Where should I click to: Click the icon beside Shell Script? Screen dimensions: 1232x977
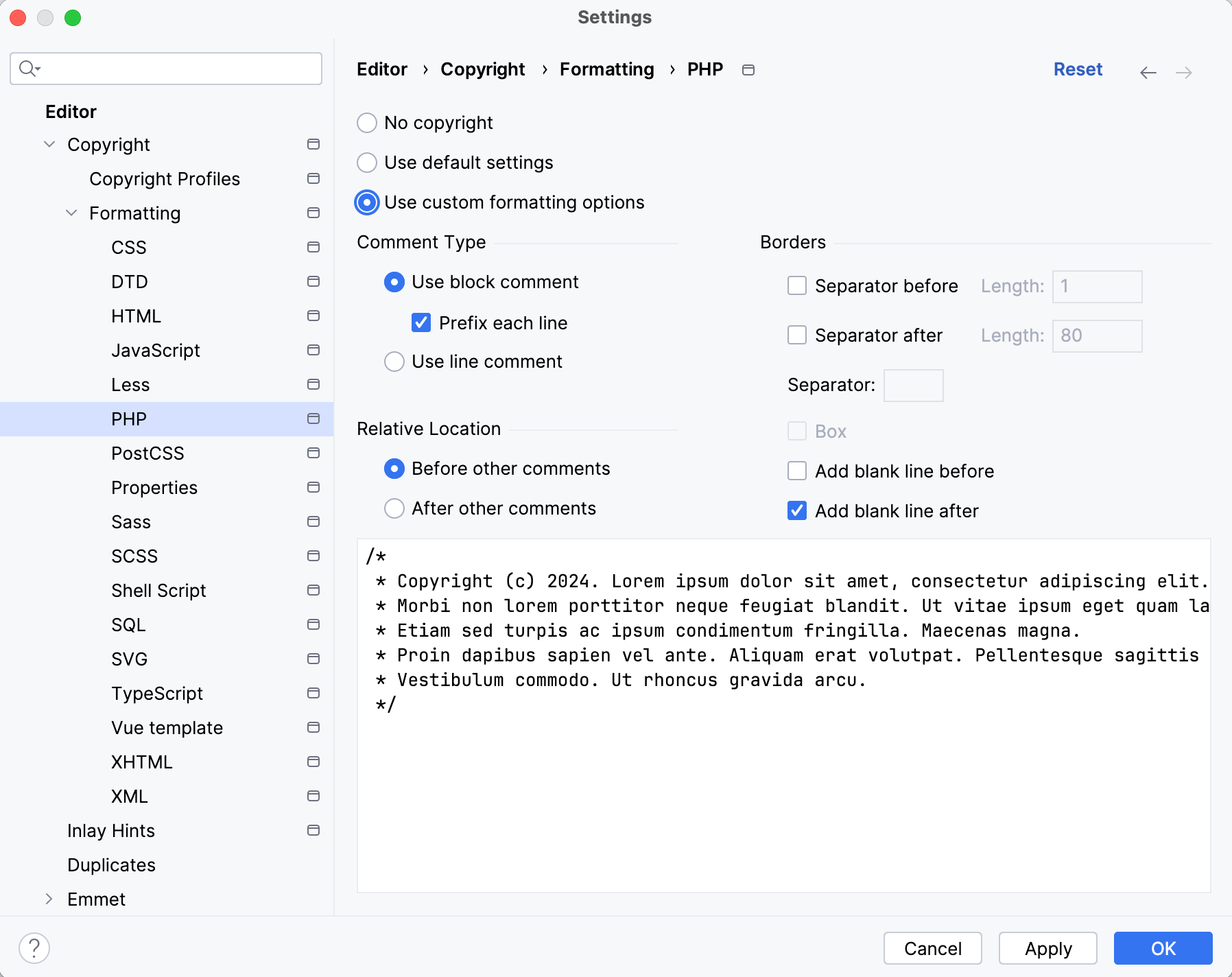[x=313, y=590]
